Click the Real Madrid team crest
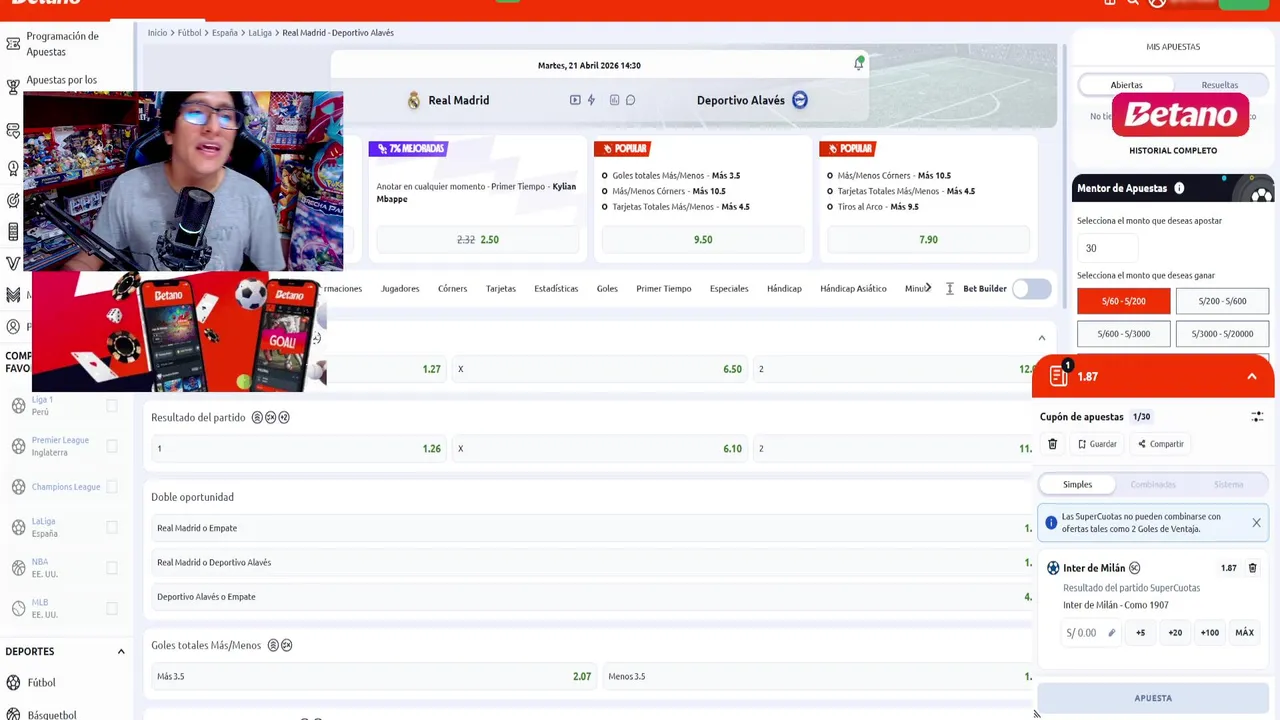This screenshot has width=1280, height=720. pyautogui.click(x=414, y=100)
